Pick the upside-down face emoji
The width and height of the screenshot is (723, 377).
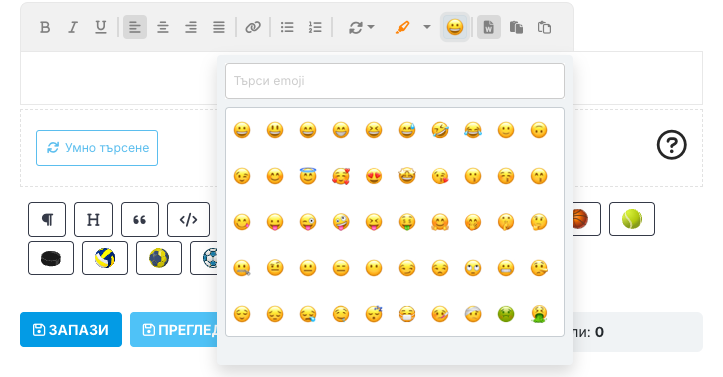539,130
